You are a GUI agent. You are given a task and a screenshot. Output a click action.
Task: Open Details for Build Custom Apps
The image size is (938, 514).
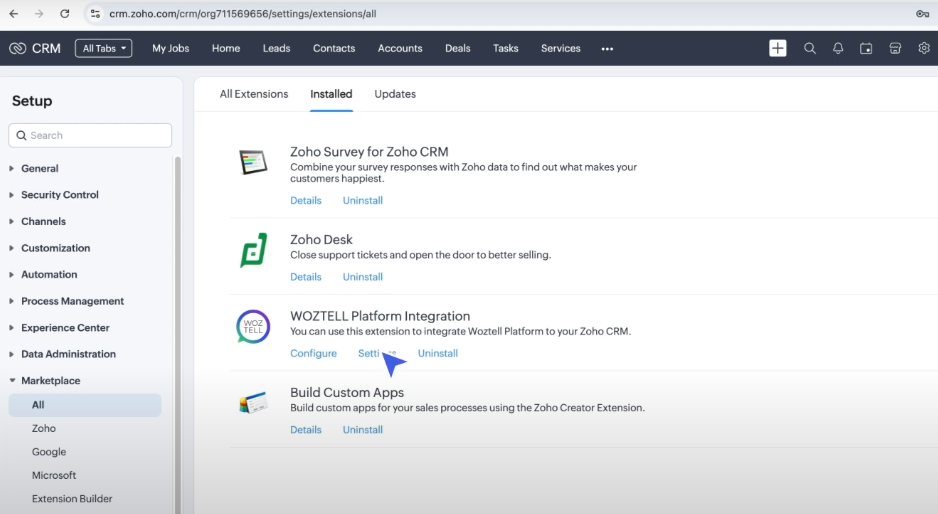(x=306, y=430)
